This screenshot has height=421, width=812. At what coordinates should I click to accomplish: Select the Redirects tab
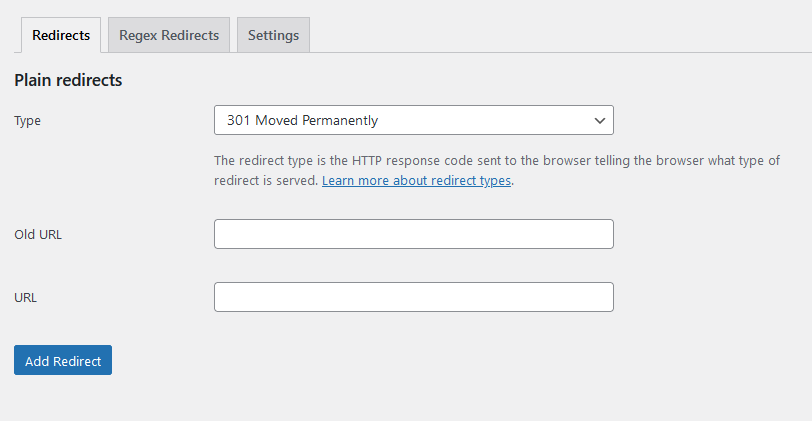61,35
